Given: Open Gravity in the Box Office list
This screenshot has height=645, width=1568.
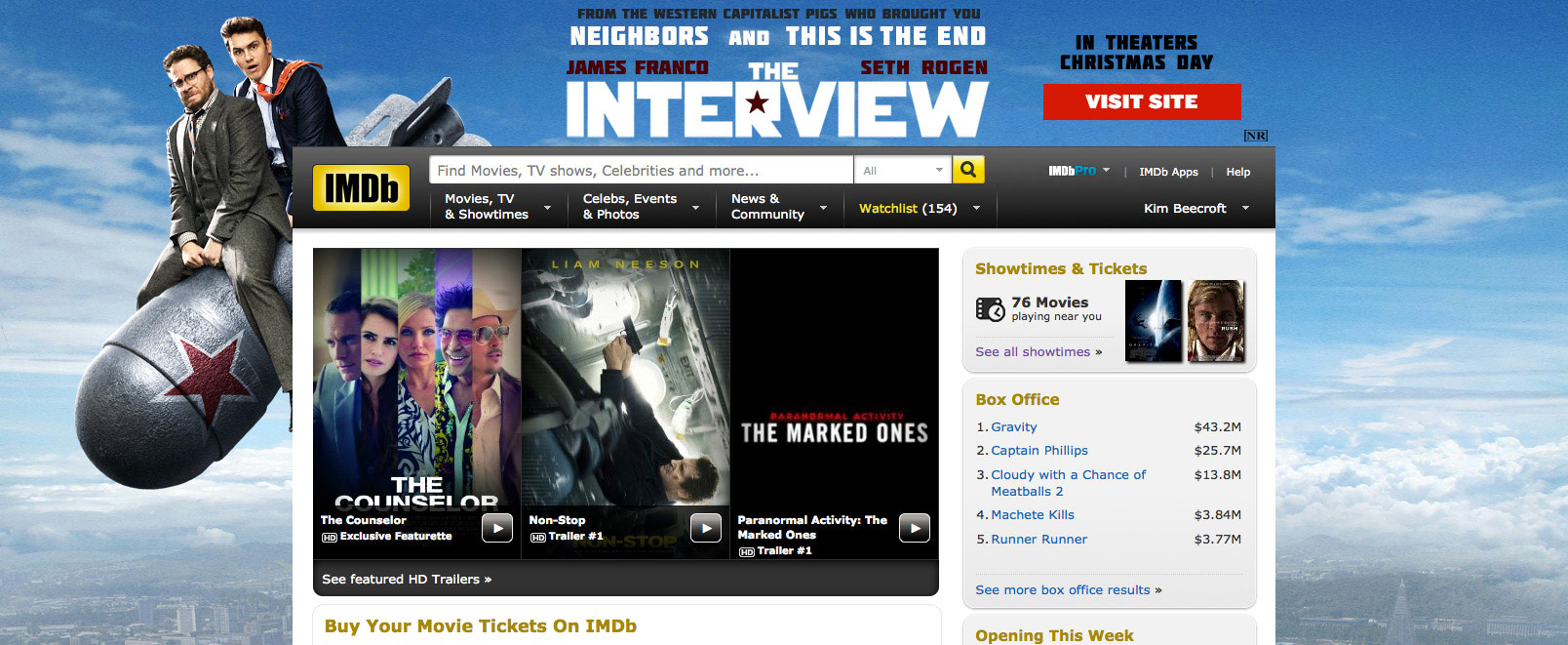Looking at the screenshot, I should (x=1014, y=426).
